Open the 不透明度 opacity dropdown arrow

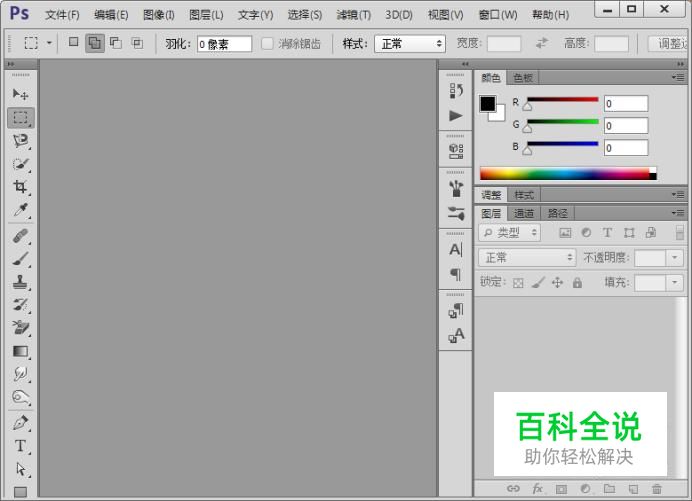pyautogui.click(x=675, y=257)
